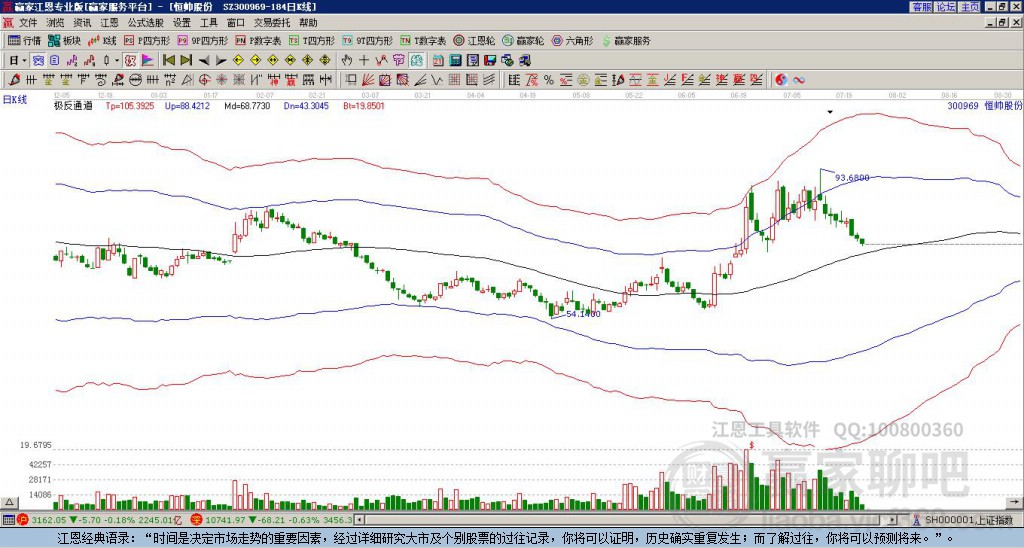
Task: Click the red circle crosshair target tool
Action: tap(203, 80)
